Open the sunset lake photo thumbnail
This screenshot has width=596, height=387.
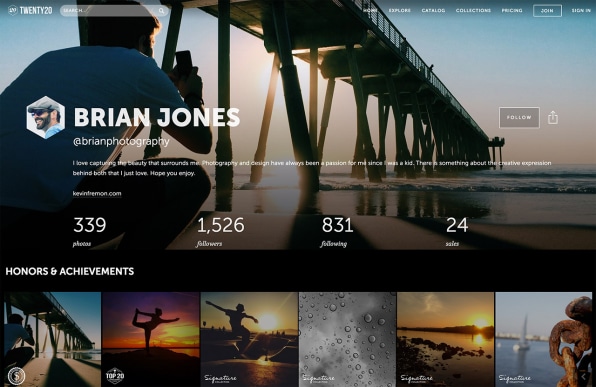[x=445, y=339]
